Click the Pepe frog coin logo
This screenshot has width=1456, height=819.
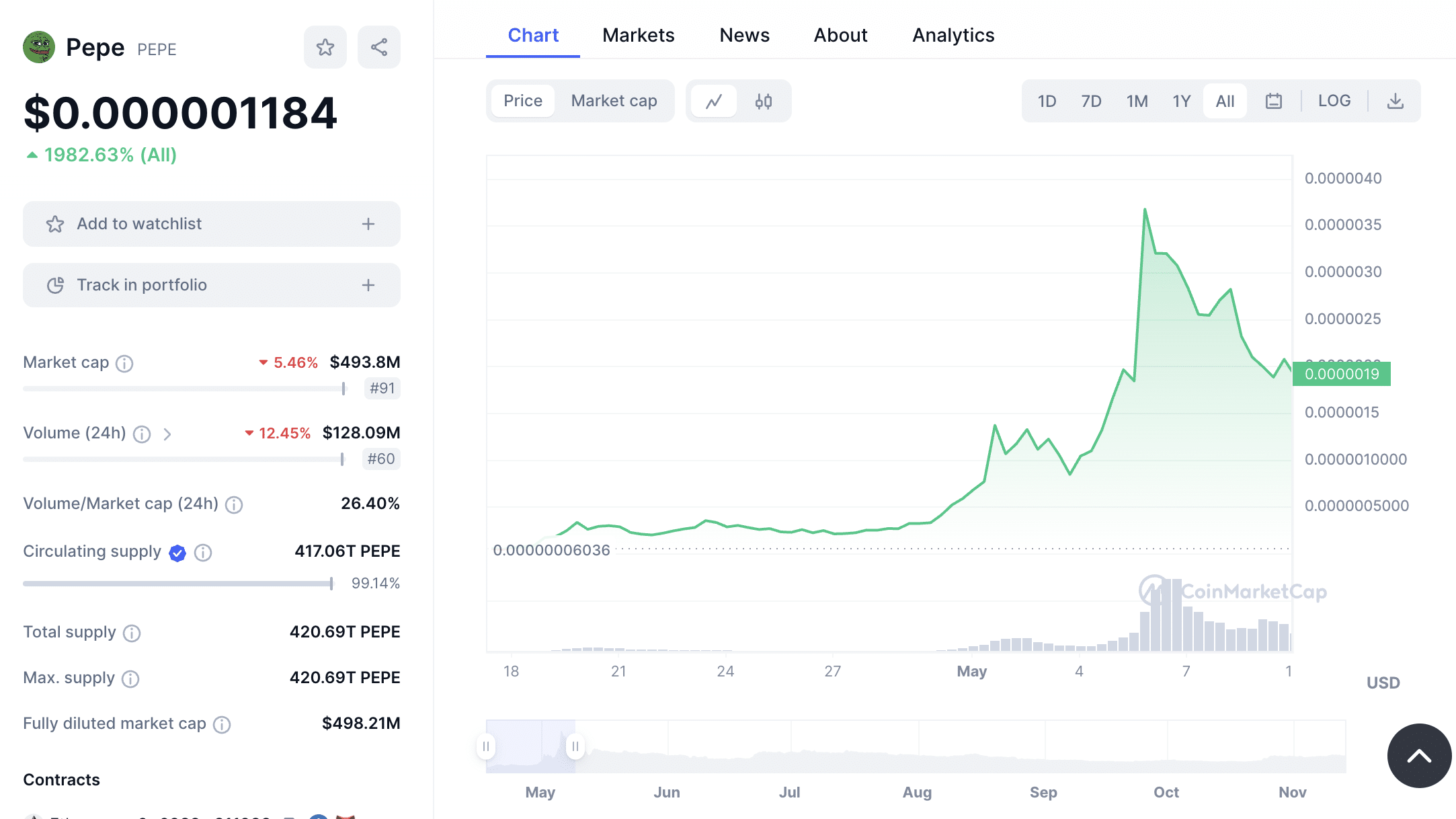click(x=39, y=47)
